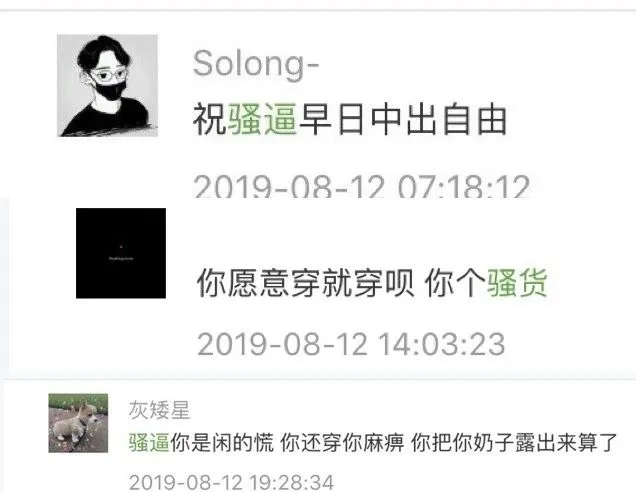The image size is (636, 492).
Task: Open the Solong- username
Action: click(256, 64)
